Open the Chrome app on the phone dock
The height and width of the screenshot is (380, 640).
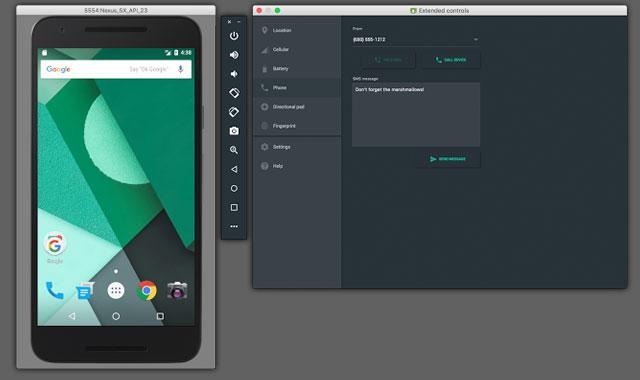pyautogui.click(x=147, y=291)
